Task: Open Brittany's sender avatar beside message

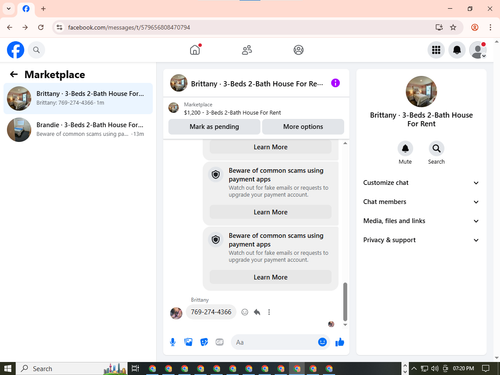Action: click(x=176, y=313)
